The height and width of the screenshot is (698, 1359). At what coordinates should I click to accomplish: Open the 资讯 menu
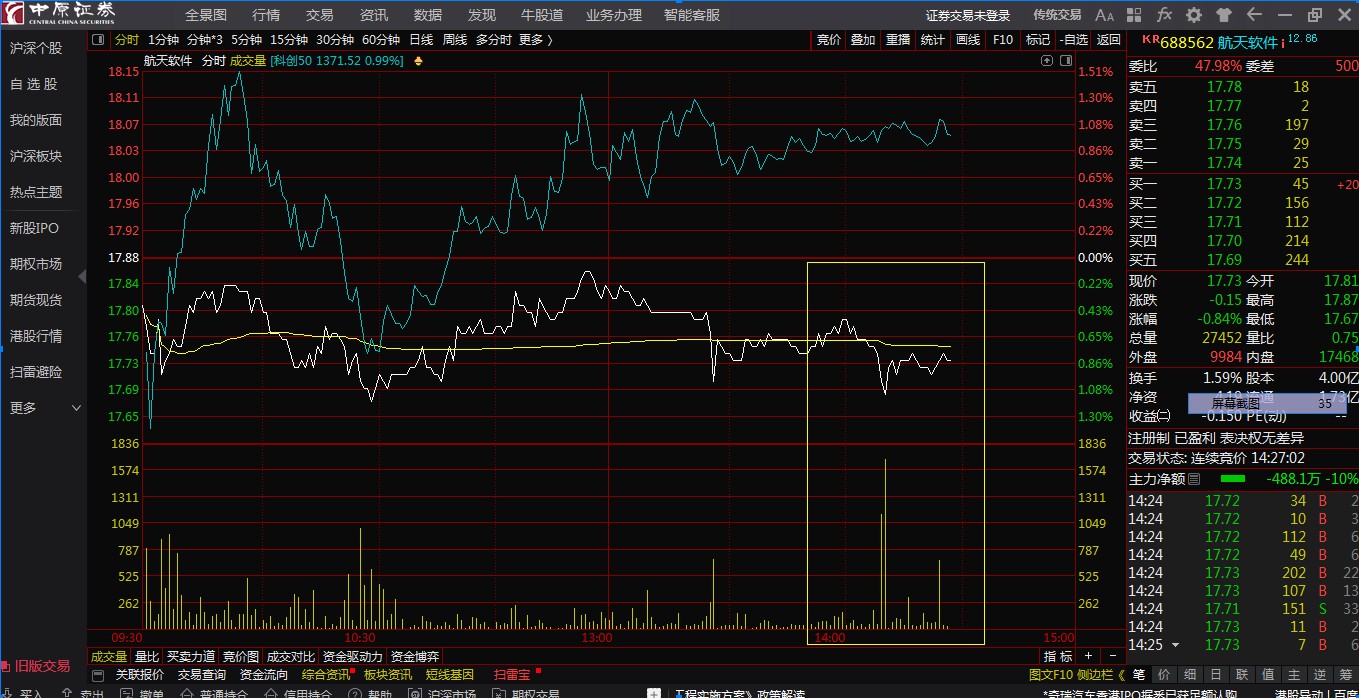(x=374, y=15)
